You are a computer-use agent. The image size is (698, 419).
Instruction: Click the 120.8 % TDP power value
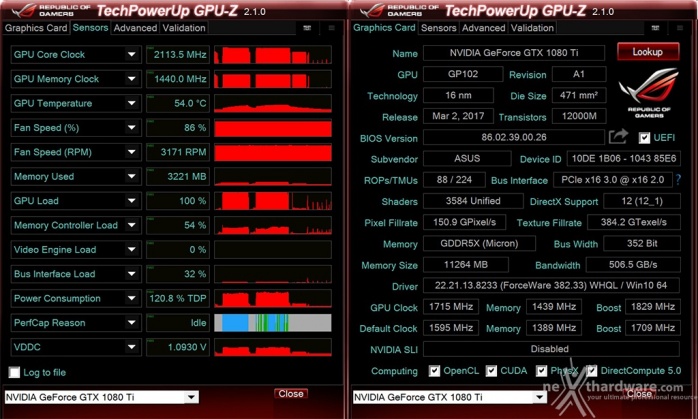(x=178, y=298)
